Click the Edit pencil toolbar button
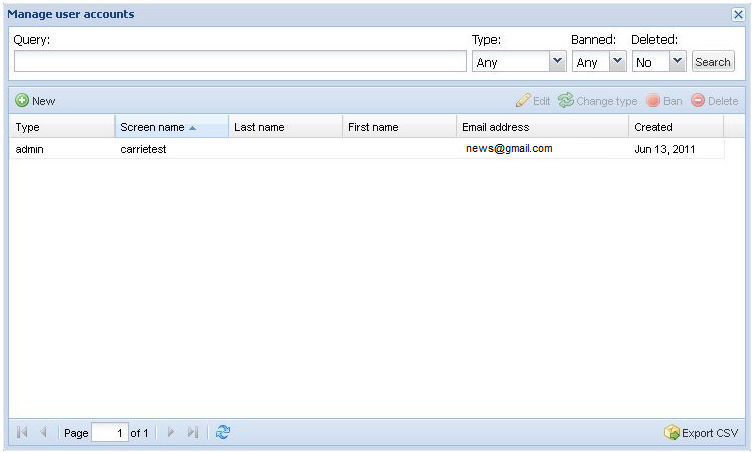This screenshot has height=453, width=755. point(533,101)
